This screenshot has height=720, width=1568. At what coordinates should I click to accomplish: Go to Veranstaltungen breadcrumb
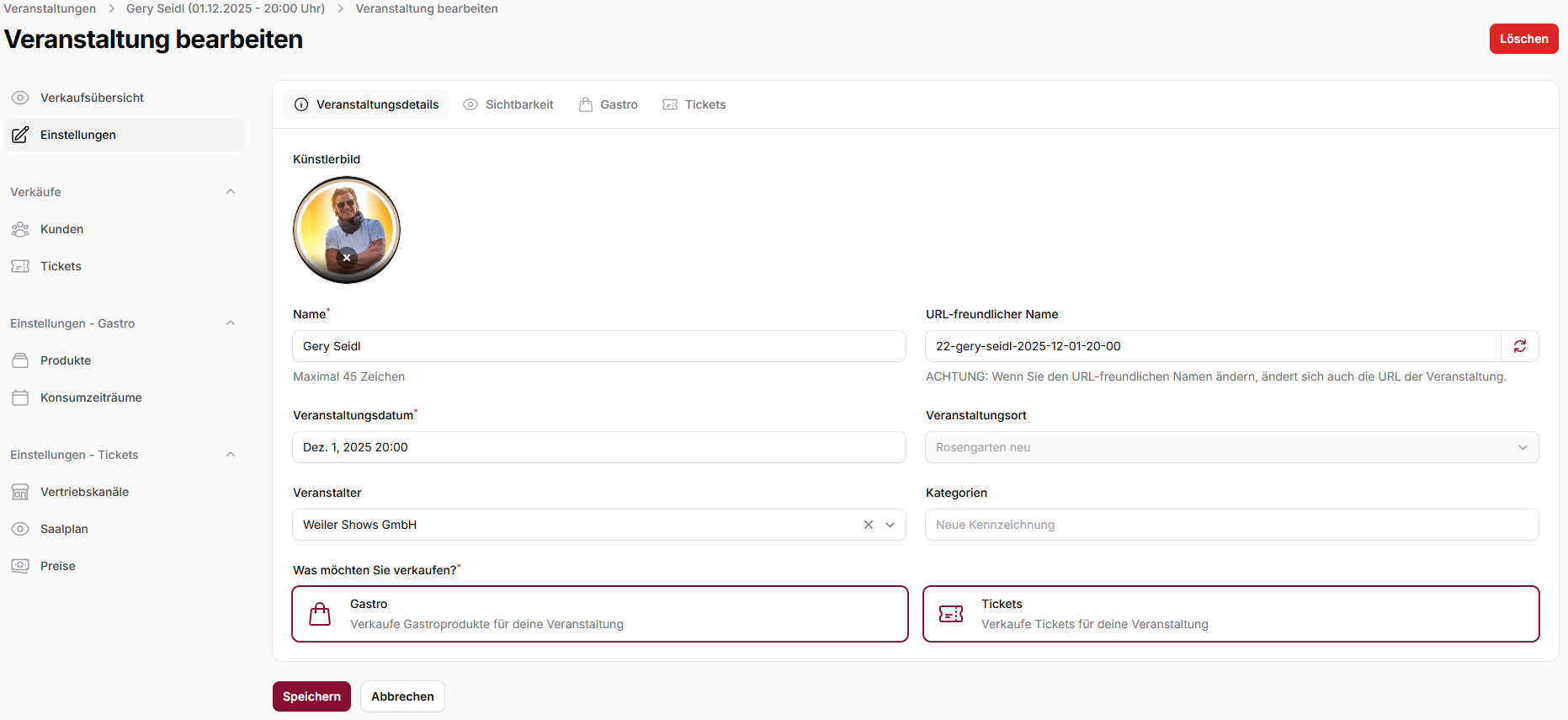click(50, 8)
